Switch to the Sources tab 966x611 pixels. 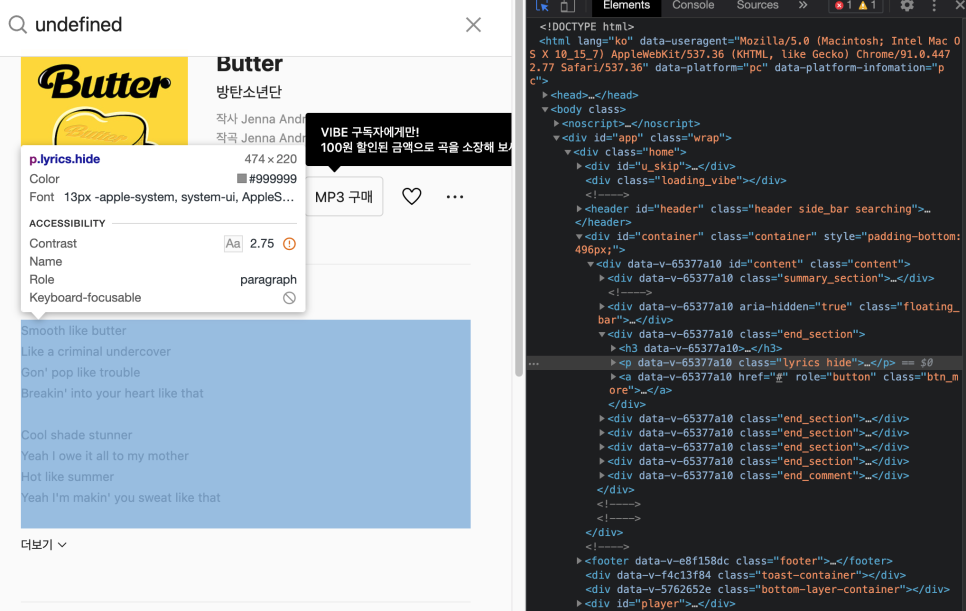(x=757, y=6)
